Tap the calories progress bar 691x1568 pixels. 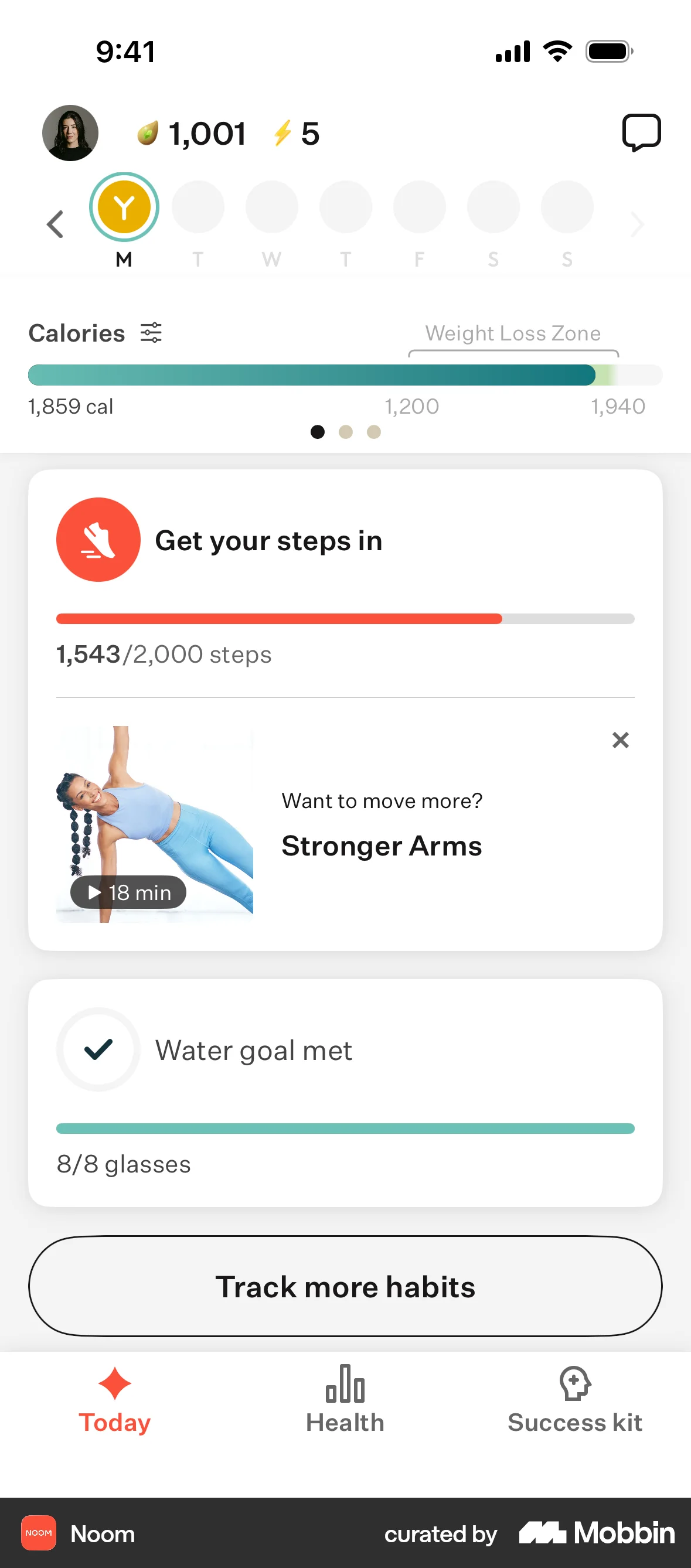pyautogui.click(x=345, y=375)
